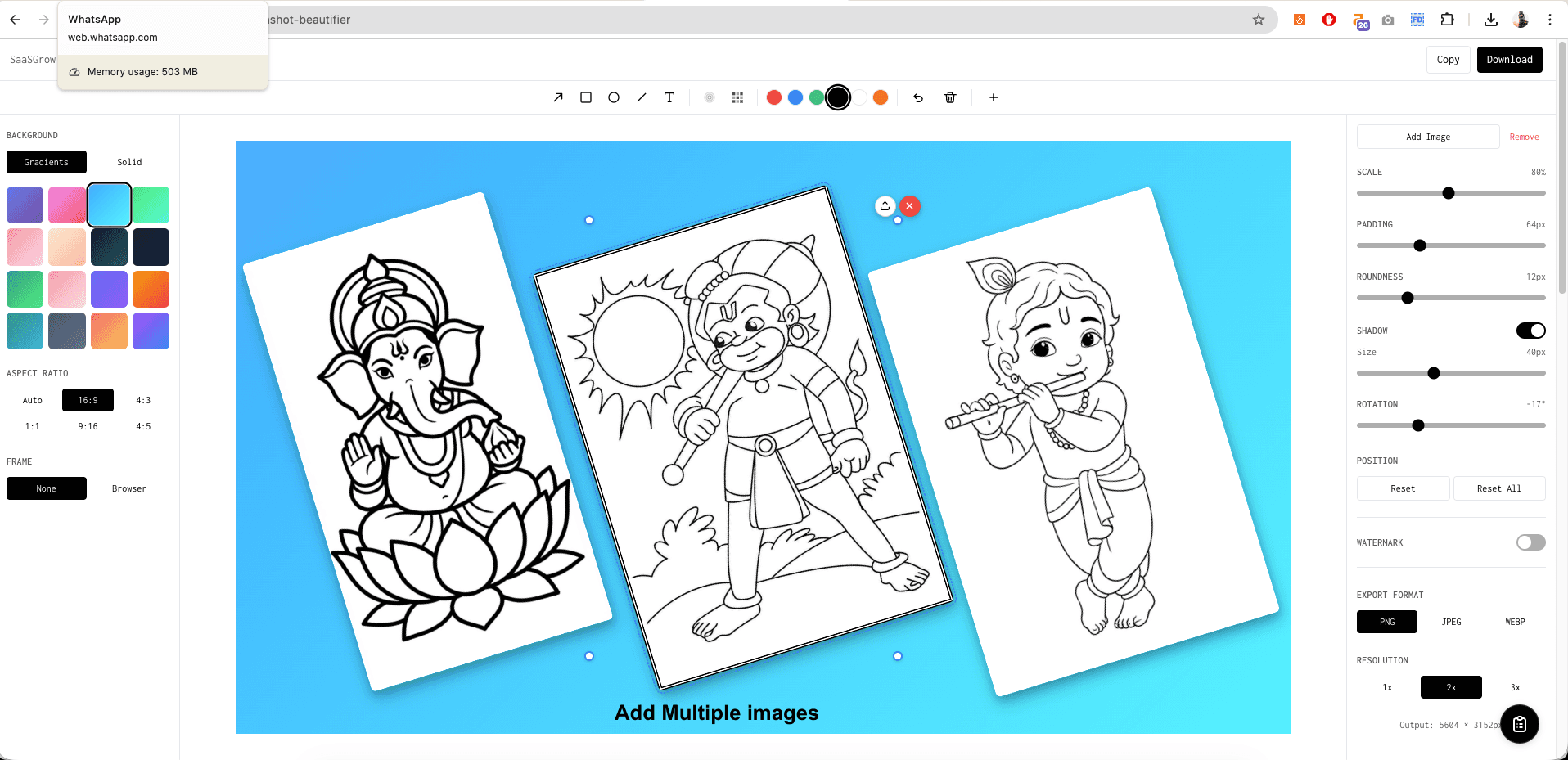Choose the 16:9 aspect ratio

88,400
